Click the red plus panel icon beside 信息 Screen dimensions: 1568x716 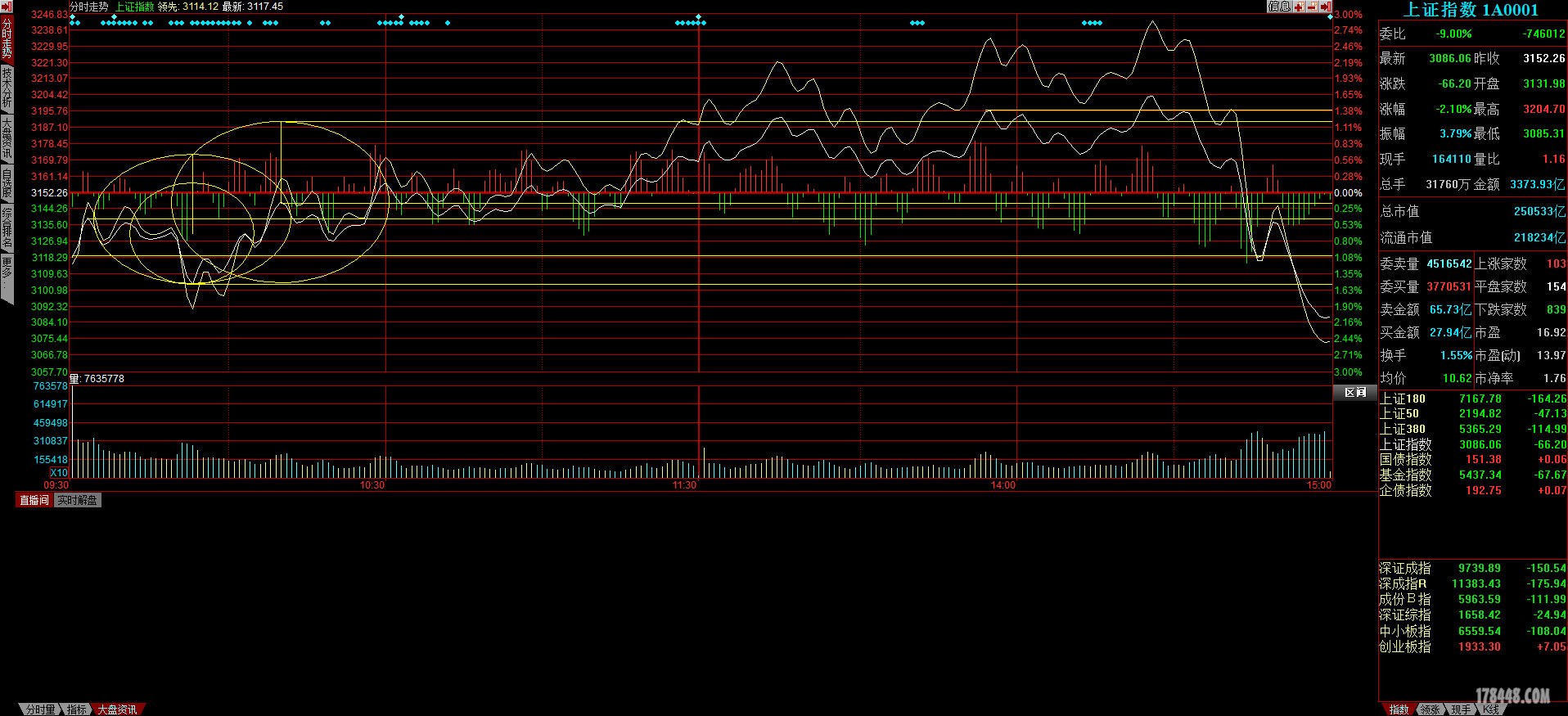click(1300, 7)
